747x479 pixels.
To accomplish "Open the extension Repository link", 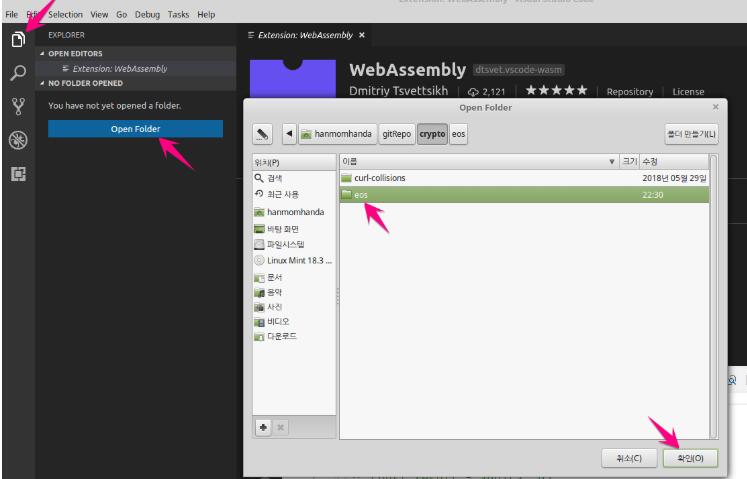I will coord(629,92).
